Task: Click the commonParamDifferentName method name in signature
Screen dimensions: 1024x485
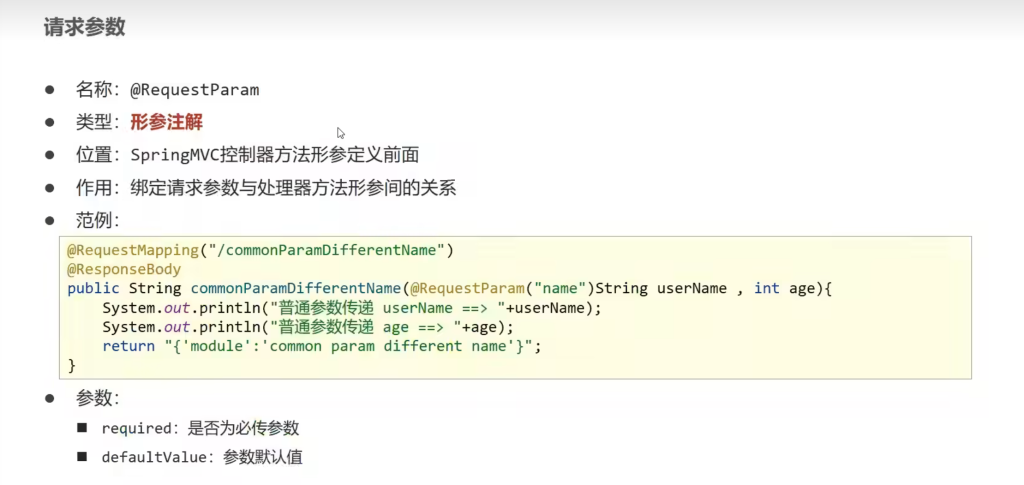Action: (296, 288)
